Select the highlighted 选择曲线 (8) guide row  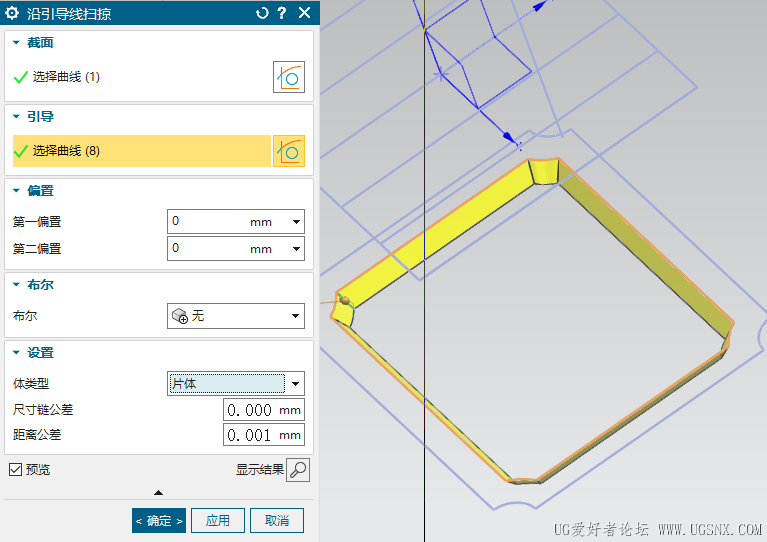click(141, 151)
